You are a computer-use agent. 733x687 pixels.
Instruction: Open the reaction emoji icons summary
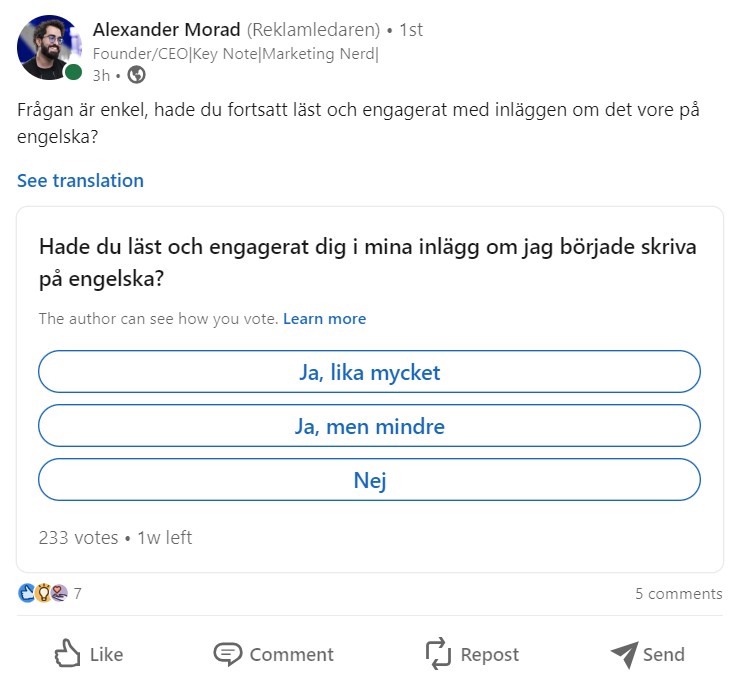click(x=43, y=593)
